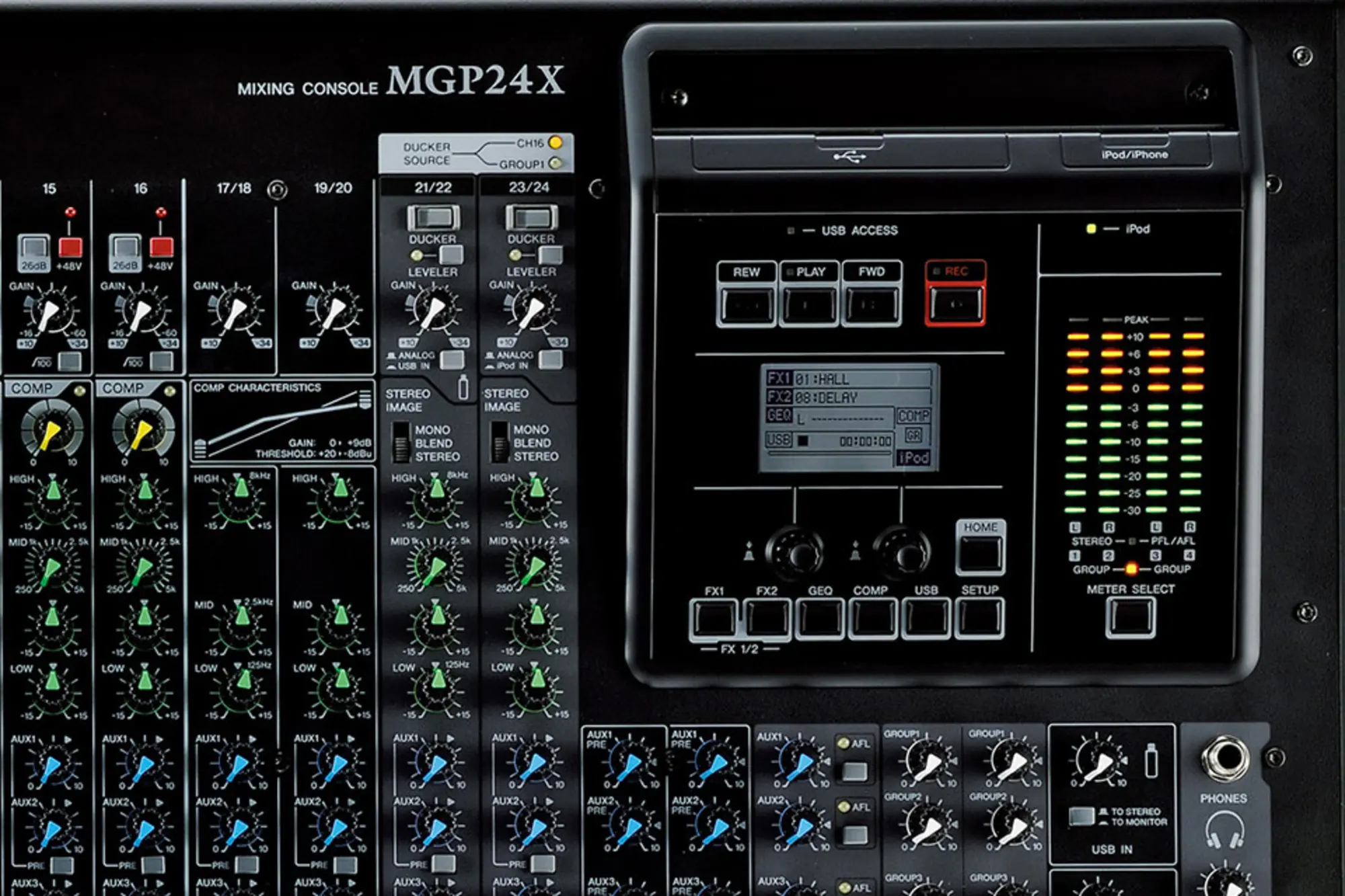Viewport: 1345px width, 896px height.
Task: Turn the left FX rotary encoder
Action: (x=797, y=553)
